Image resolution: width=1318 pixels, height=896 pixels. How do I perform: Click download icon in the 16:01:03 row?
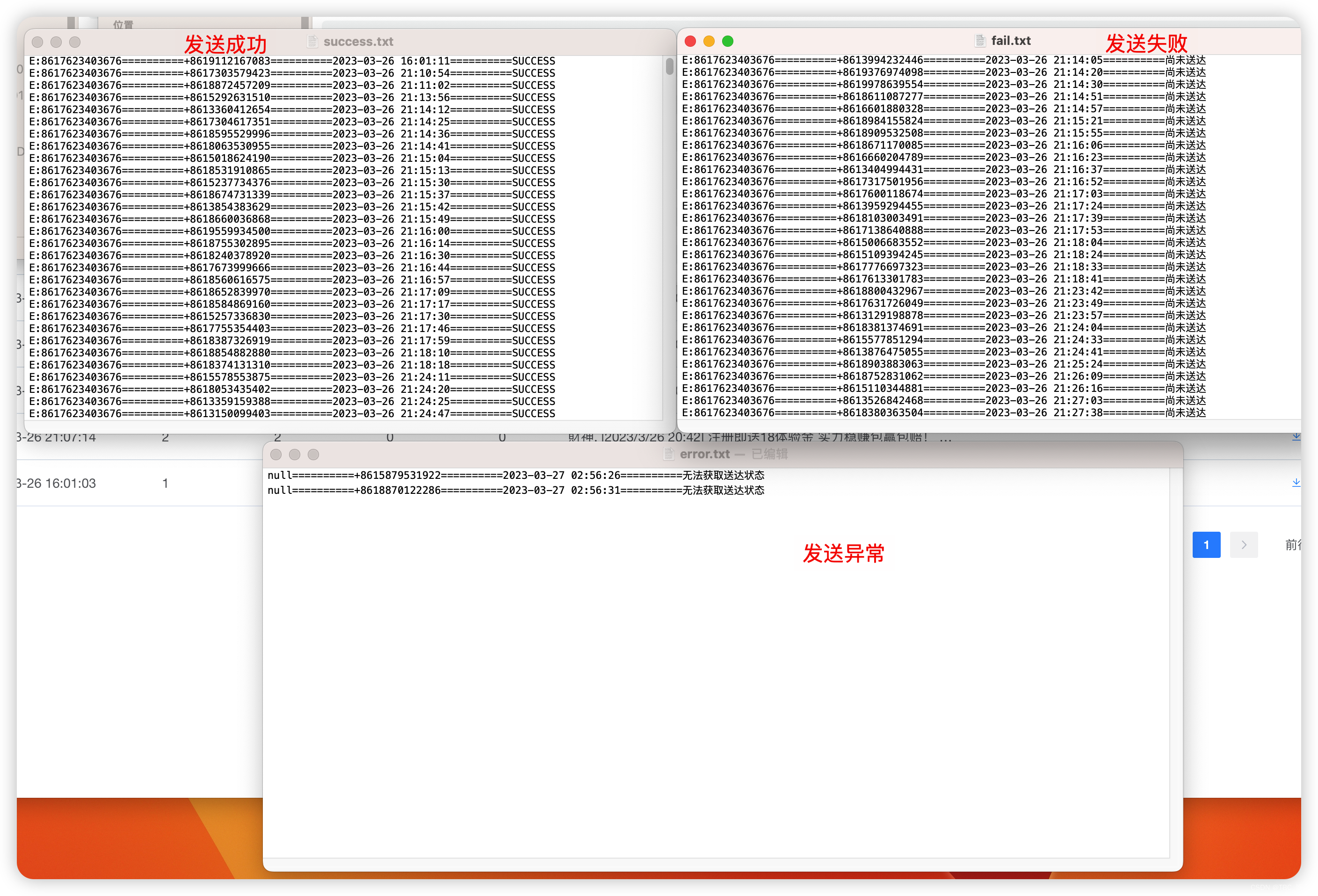[x=1296, y=483]
